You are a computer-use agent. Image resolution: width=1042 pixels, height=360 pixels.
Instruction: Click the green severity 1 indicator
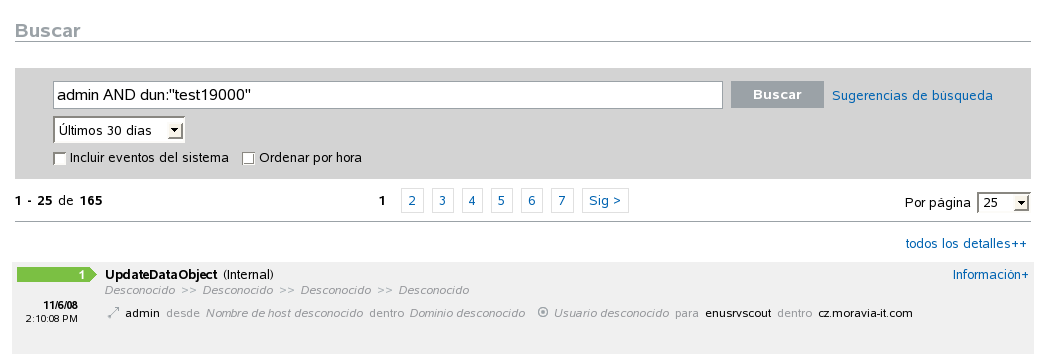tap(56, 274)
